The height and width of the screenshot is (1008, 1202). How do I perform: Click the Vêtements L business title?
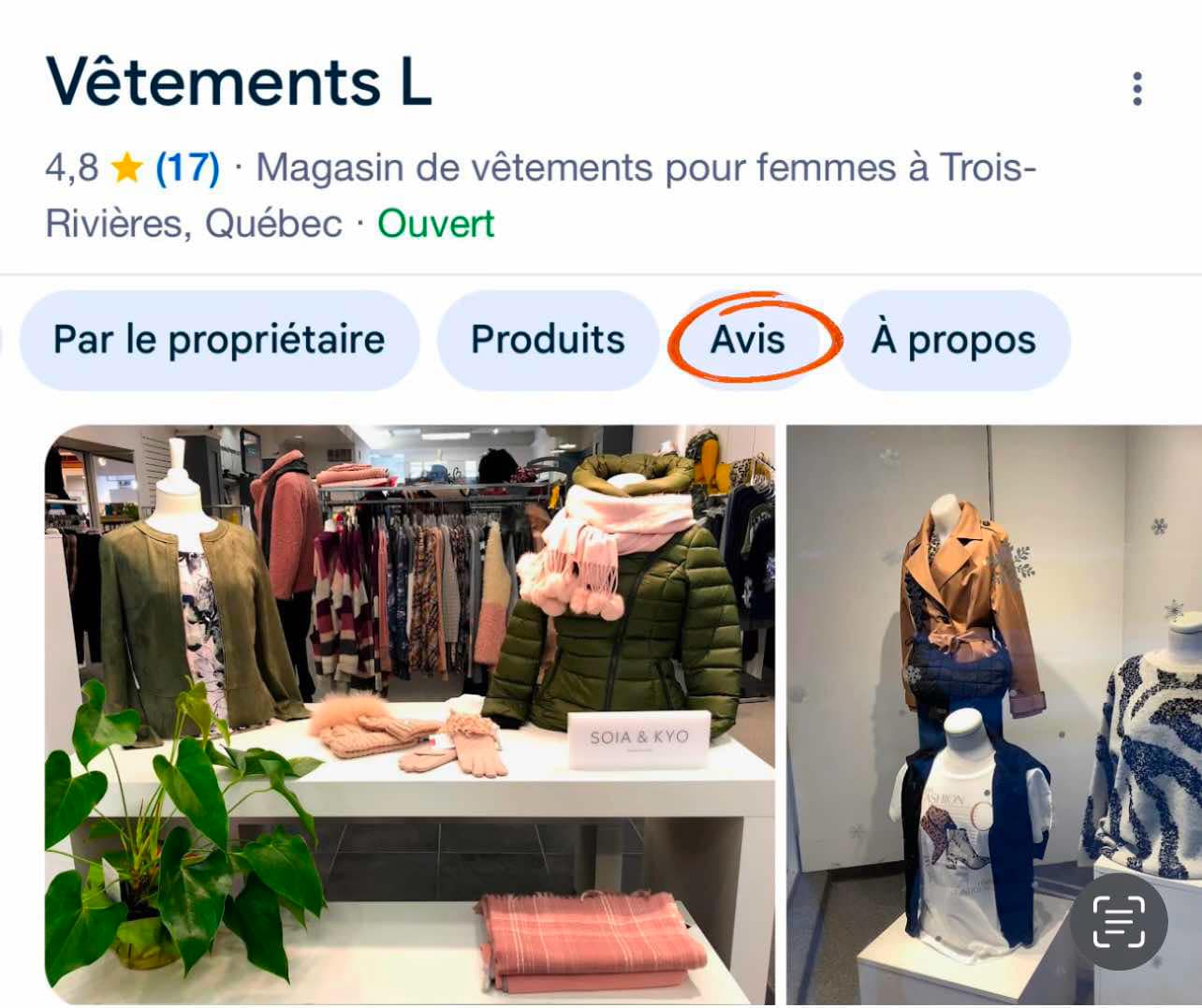pyautogui.click(x=239, y=82)
